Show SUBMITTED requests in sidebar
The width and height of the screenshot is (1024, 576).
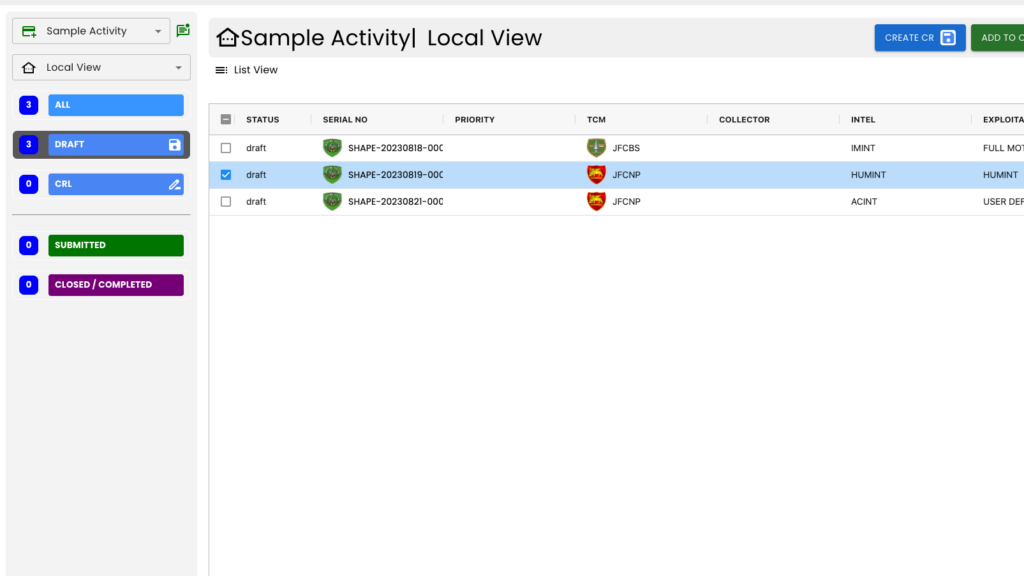(116, 245)
